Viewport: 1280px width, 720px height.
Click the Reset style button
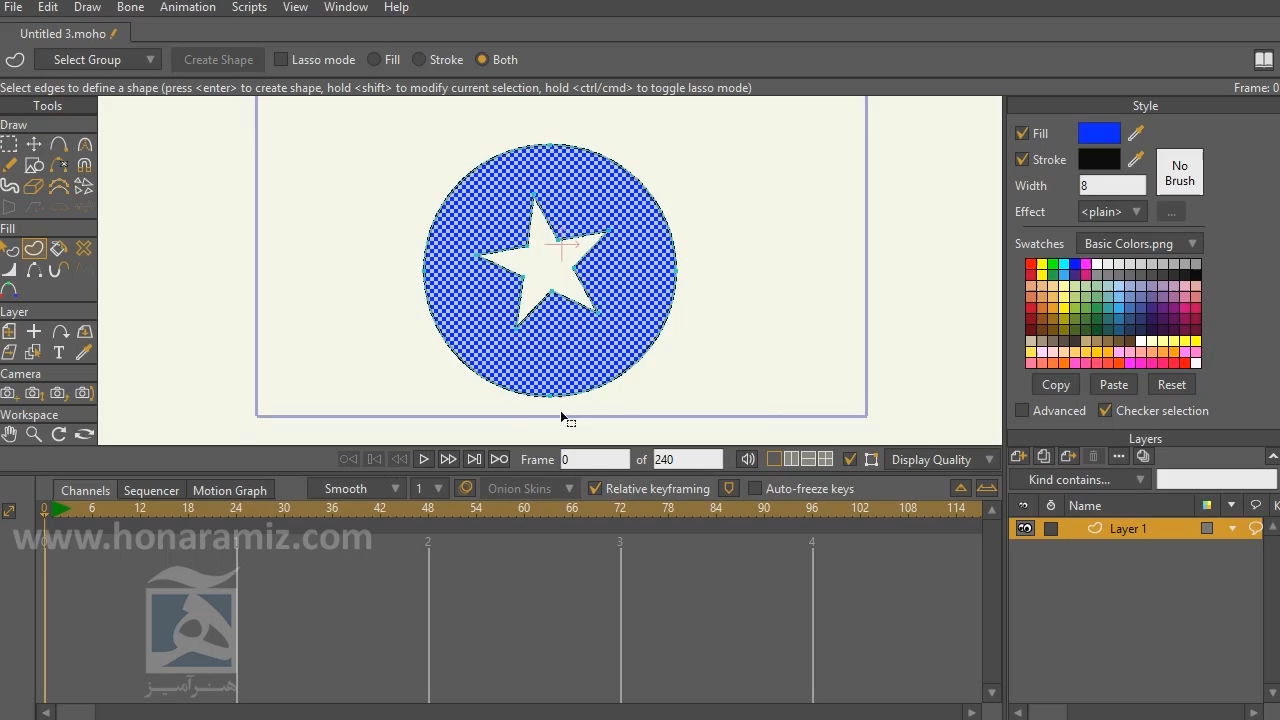point(1172,385)
